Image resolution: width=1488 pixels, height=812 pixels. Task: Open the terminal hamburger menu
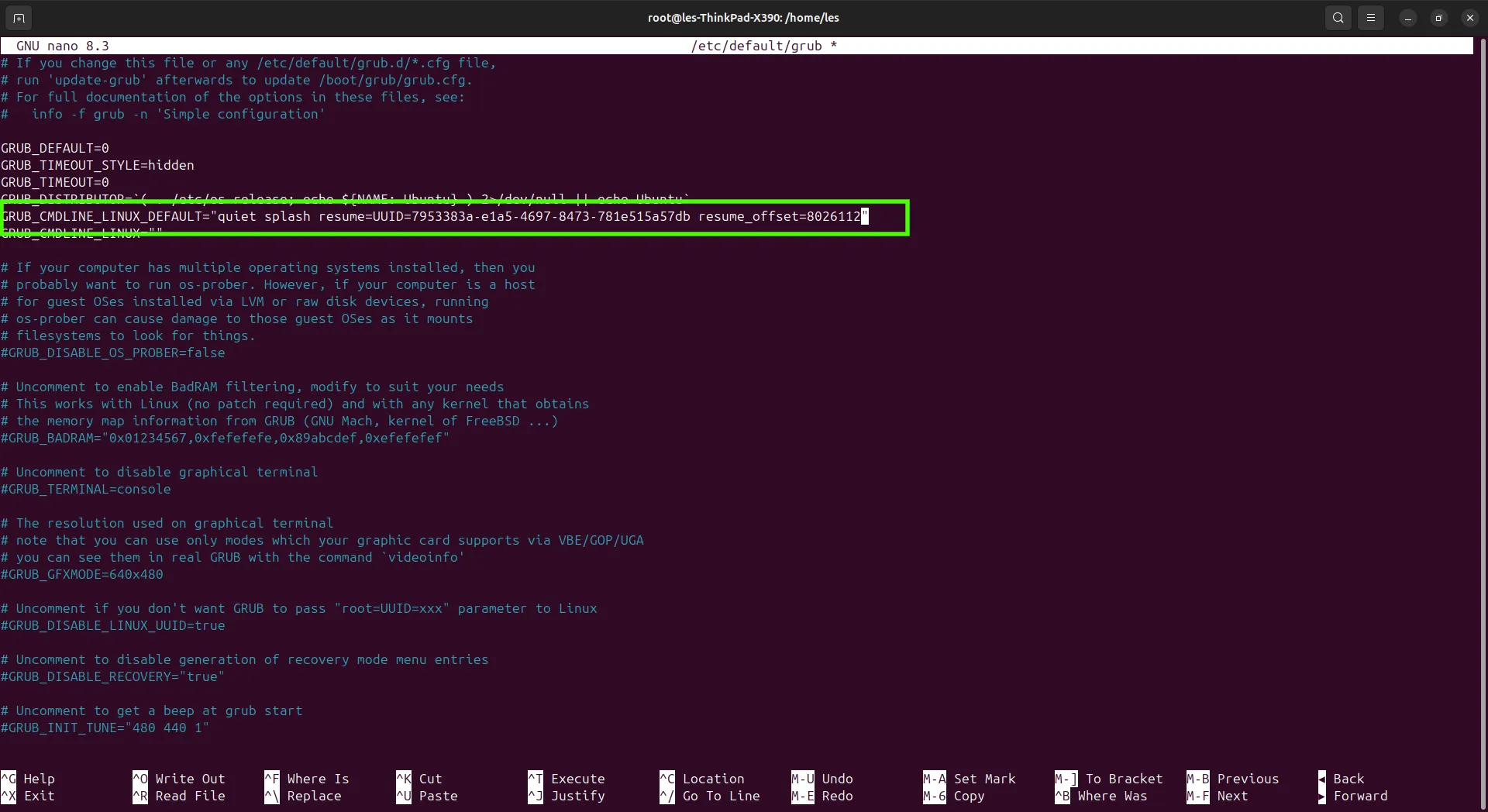1370,17
